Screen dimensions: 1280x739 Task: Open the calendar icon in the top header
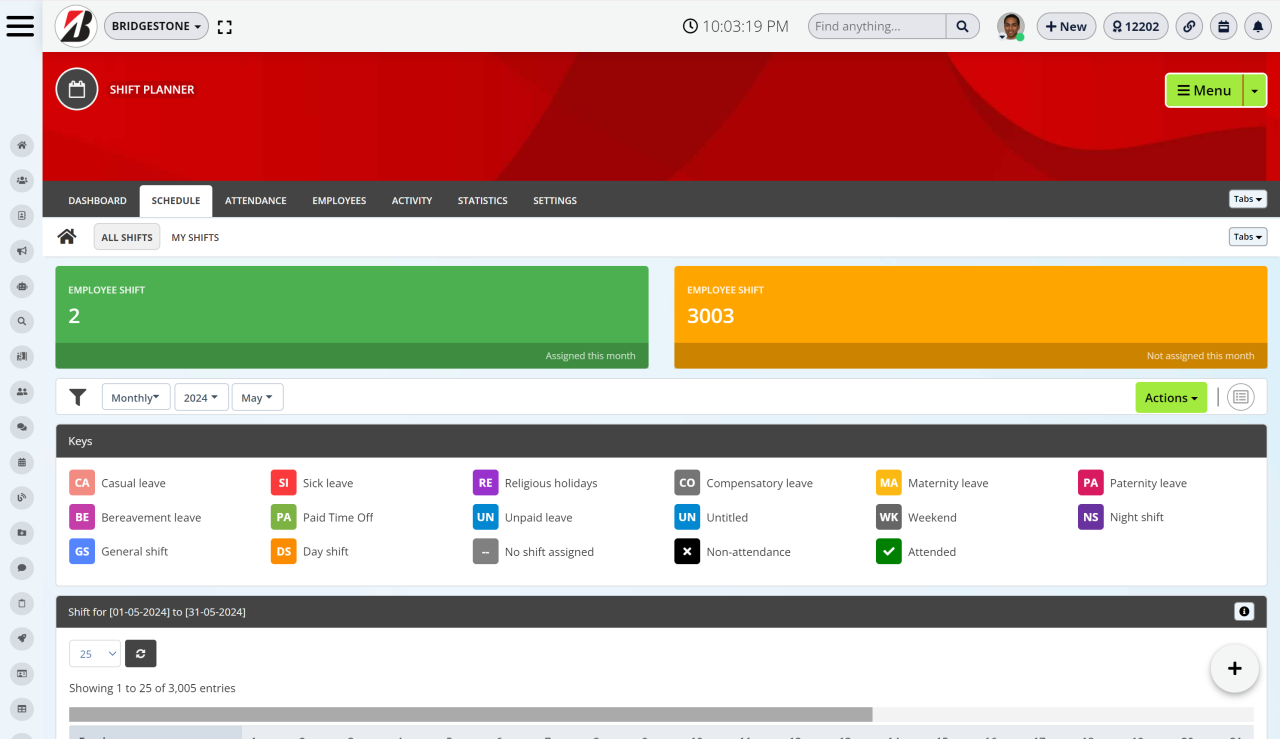1223,26
